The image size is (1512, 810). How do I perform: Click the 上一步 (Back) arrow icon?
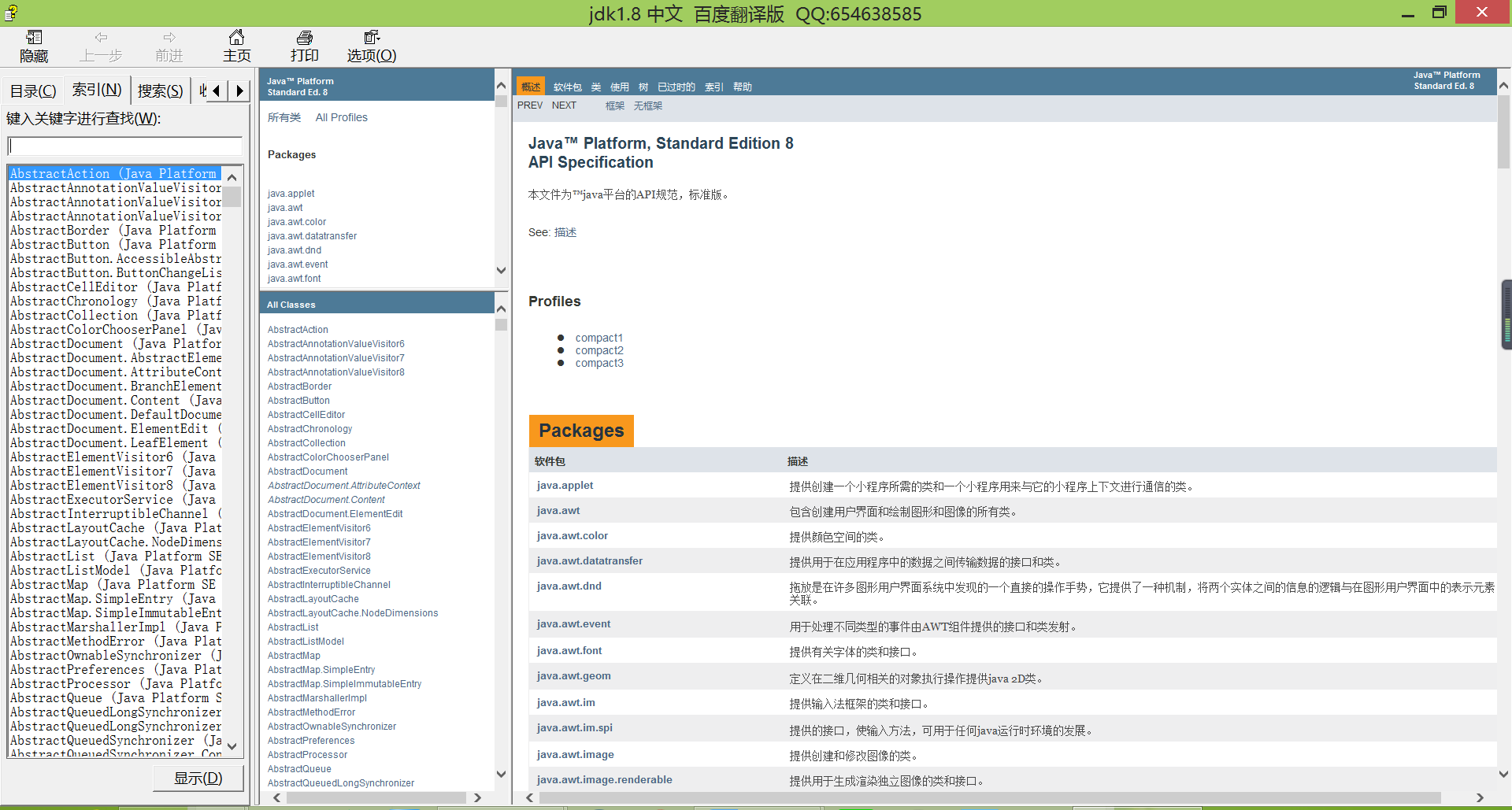click(101, 38)
